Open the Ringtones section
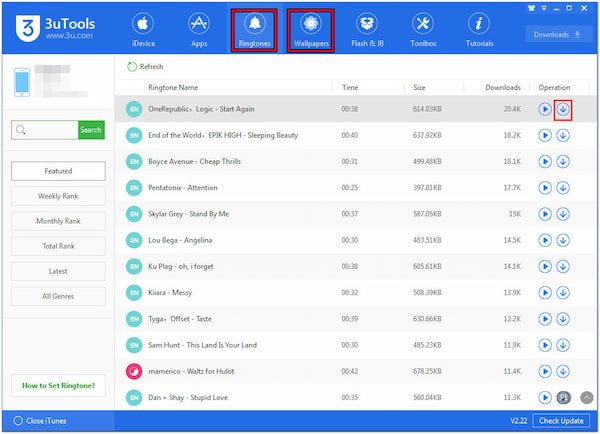 click(254, 31)
